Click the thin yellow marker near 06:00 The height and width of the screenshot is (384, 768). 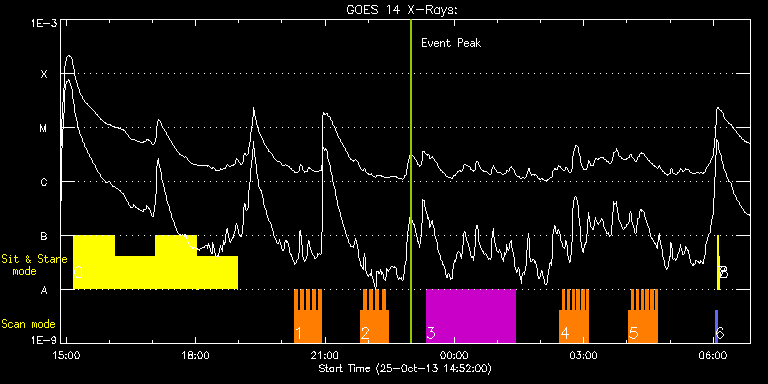click(718, 263)
